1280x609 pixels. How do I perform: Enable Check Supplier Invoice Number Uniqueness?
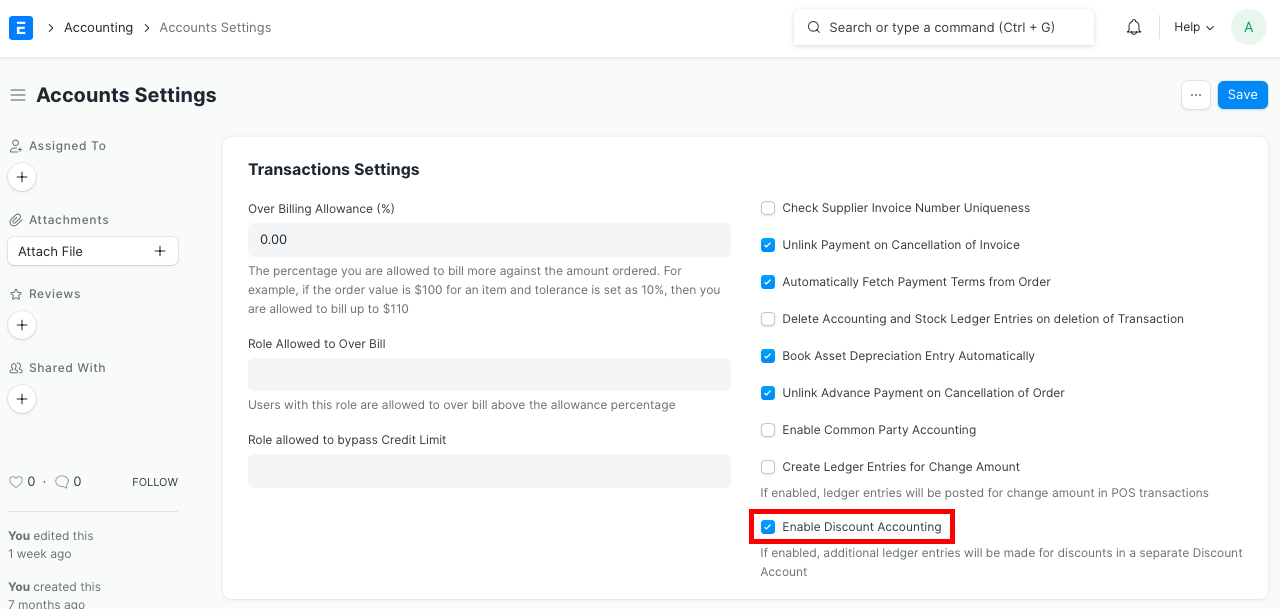[767, 208]
